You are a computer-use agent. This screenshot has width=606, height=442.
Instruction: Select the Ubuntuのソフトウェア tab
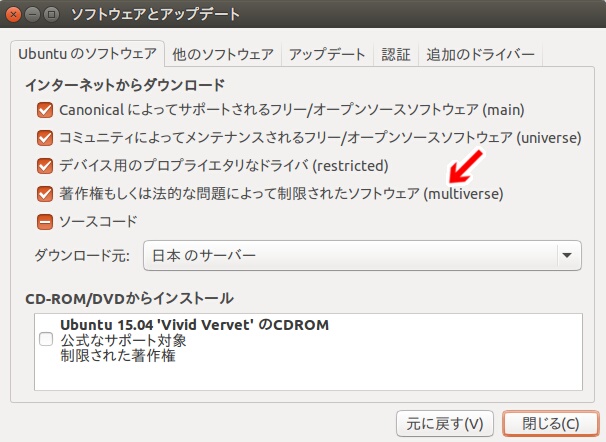(x=88, y=53)
